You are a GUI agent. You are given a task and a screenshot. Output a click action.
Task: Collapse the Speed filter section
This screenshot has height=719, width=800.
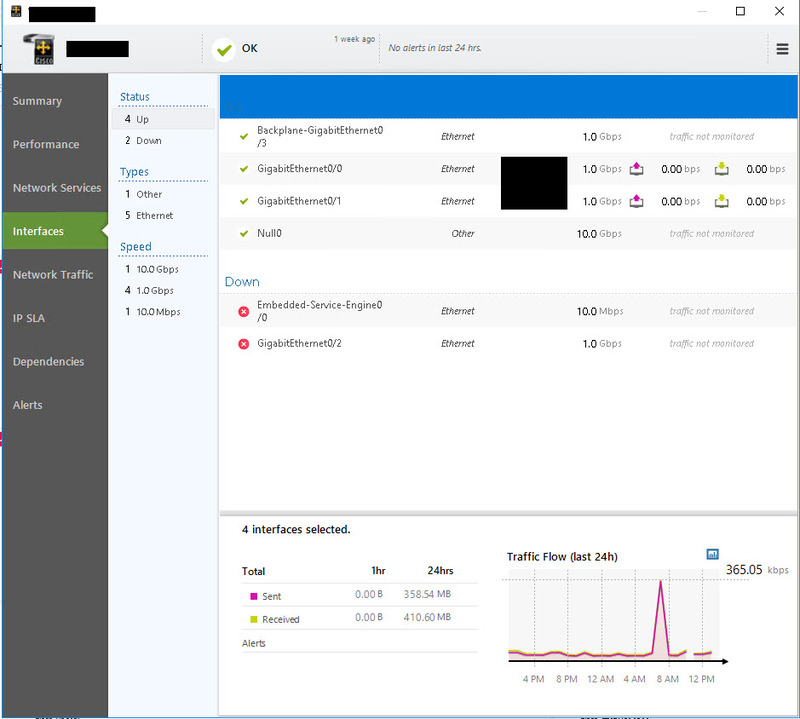(135, 246)
